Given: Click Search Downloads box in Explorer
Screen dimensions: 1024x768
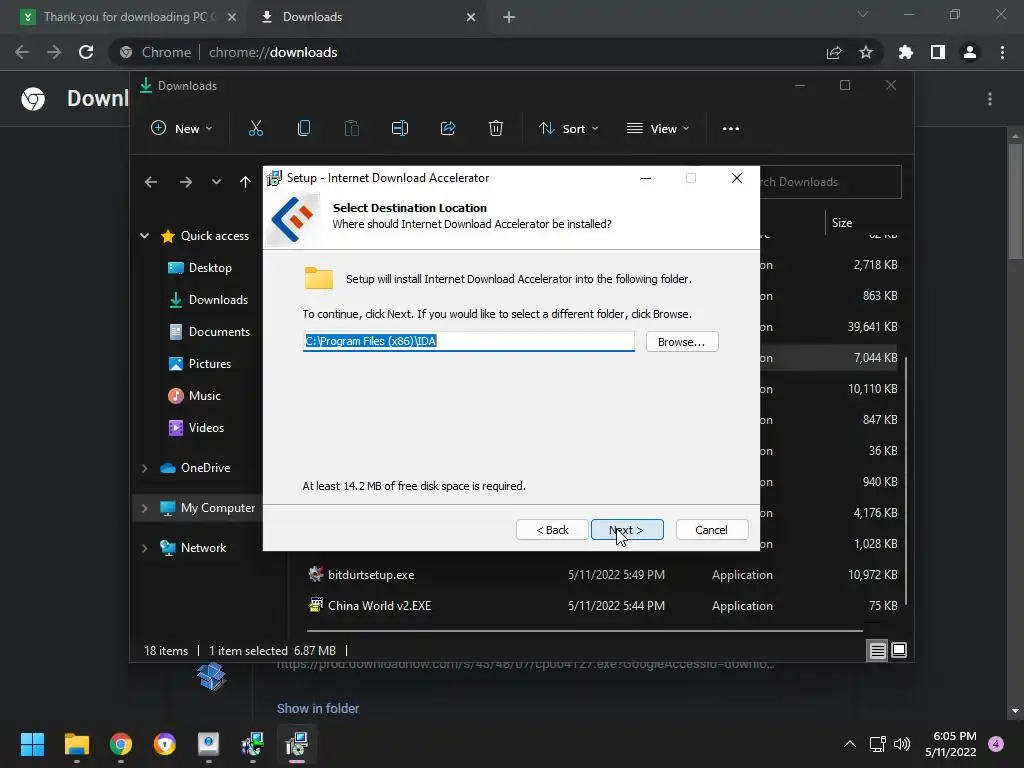Looking at the screenshot, I should (x=831, y=182).
